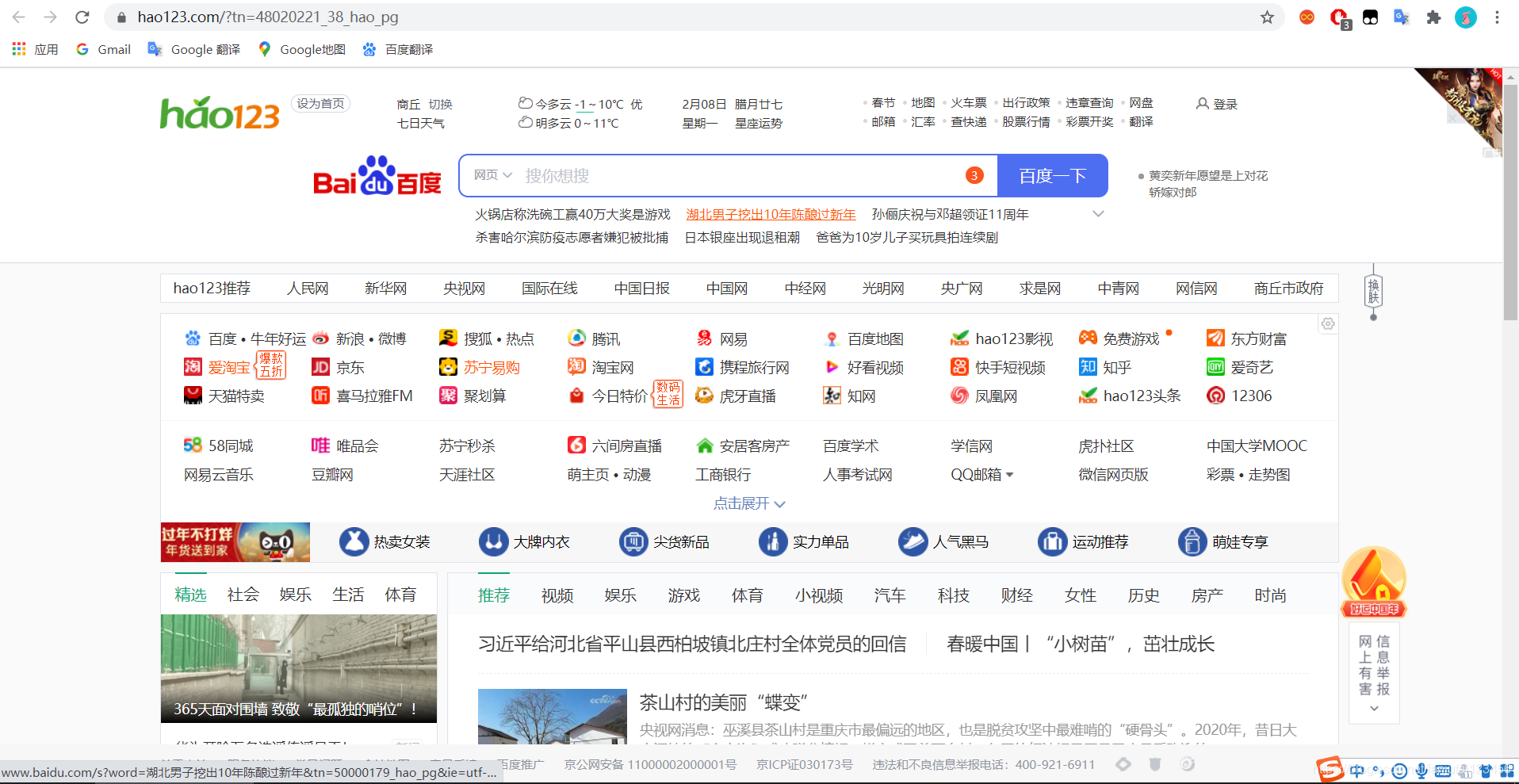Viewport: 1519px width, 784px height.
Task: Expand the 网信上息有举害报 sidebar chevron
Action: (x=1374, y=708)
